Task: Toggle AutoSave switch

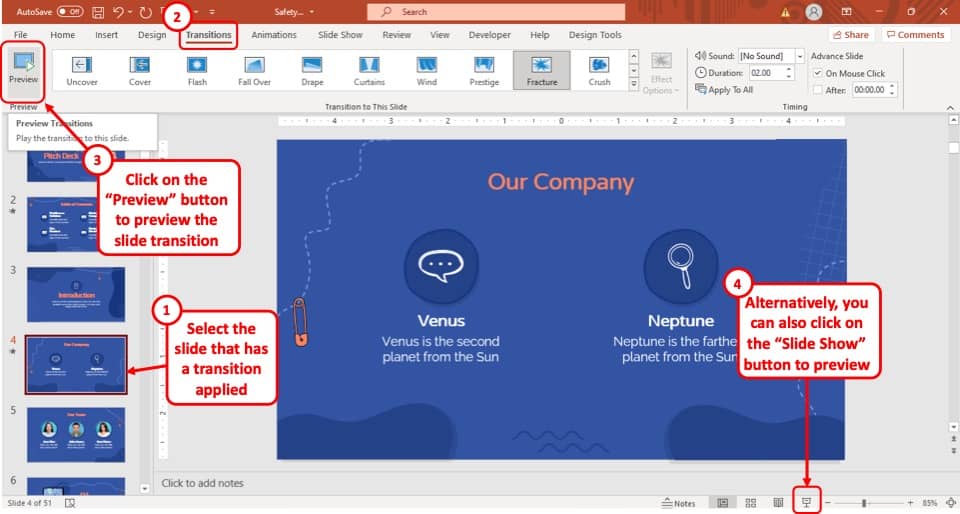Action: click(70, 12)
